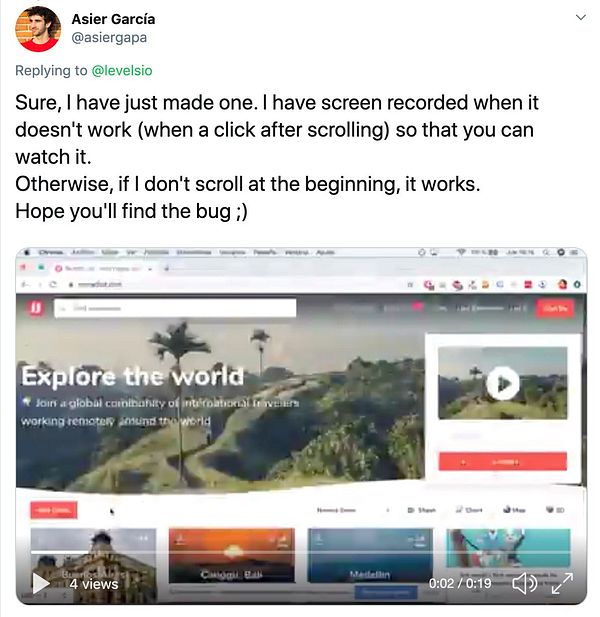Play the video with the bottom-left play icon
Screen dimensions: 600x617
[41, 583]
